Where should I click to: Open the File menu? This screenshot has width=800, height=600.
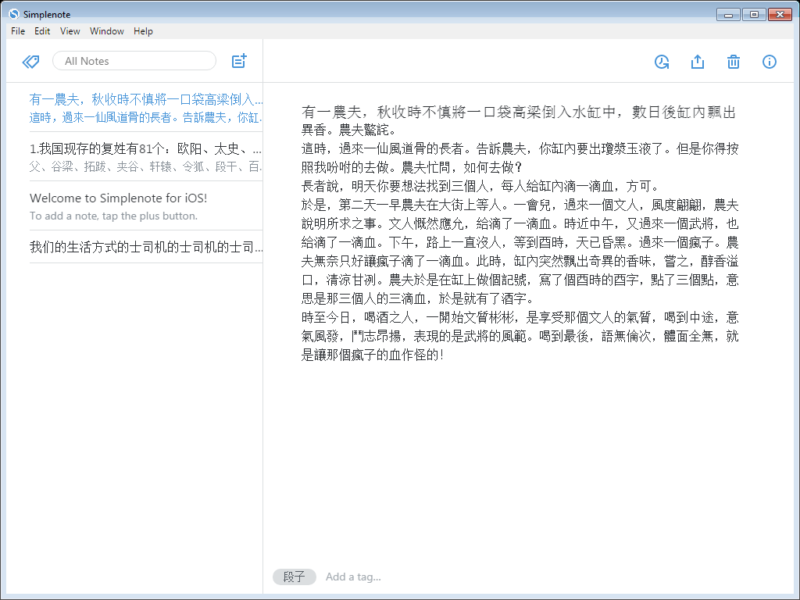pyautogui.click(x=18, y=32)
